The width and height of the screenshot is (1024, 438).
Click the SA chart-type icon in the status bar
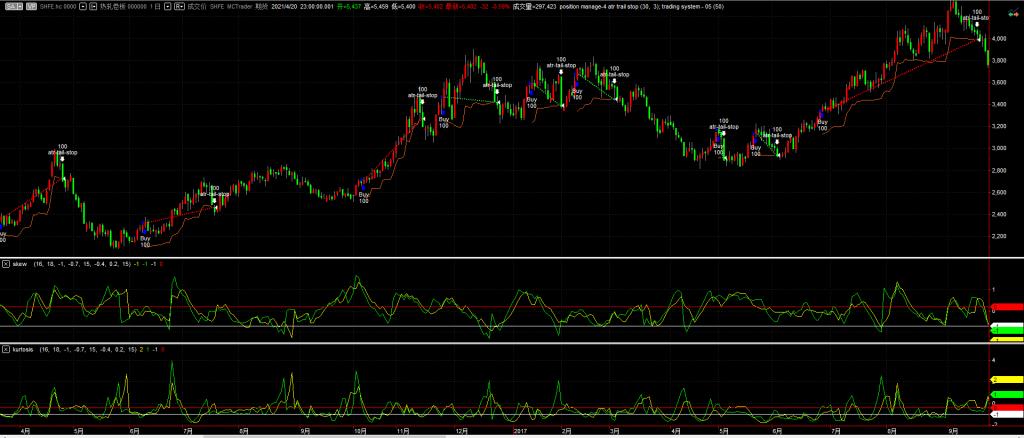tap(14, 6)
